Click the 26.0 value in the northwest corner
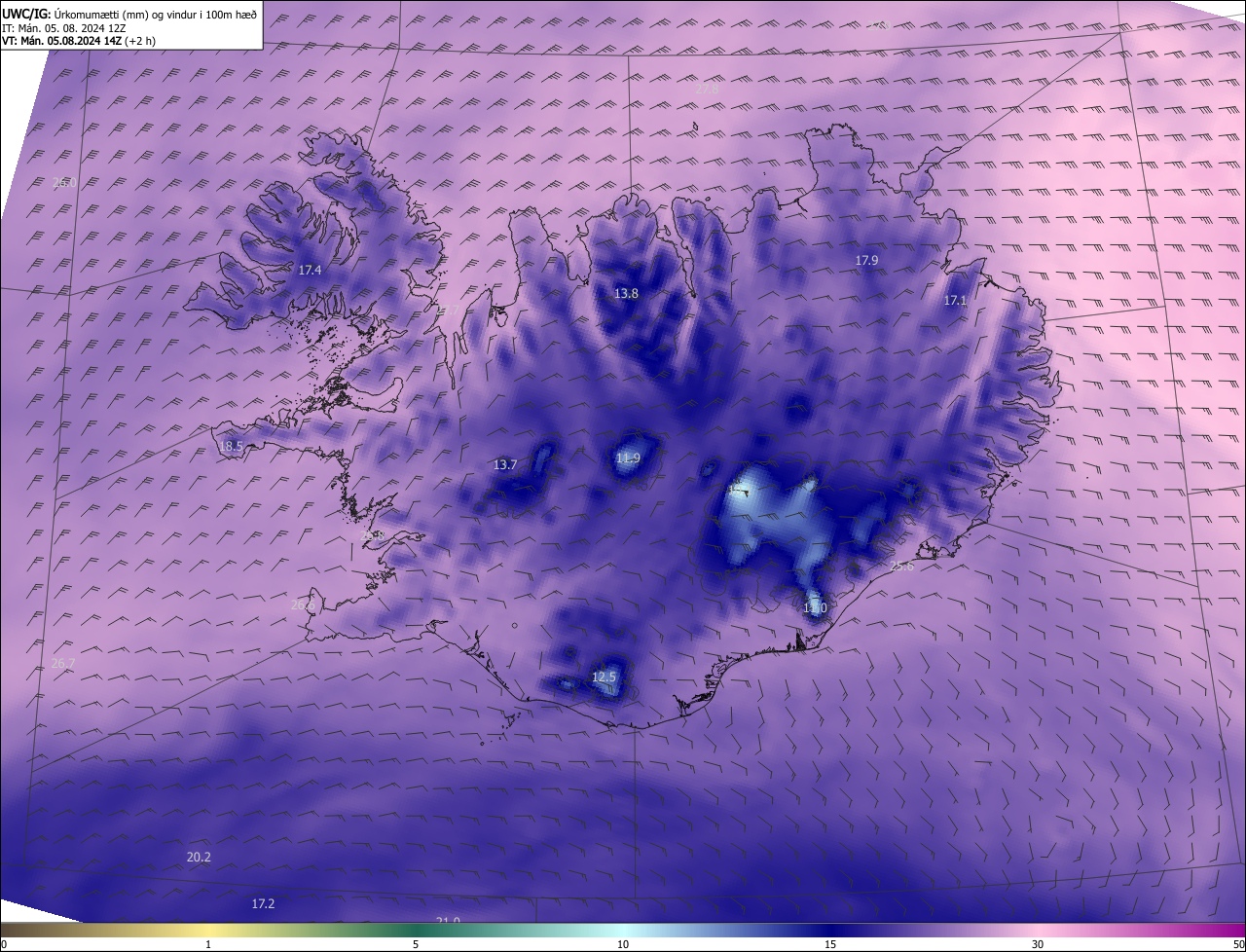Image resolution: width=1246 pixels, height=952 pixels. 64,182
